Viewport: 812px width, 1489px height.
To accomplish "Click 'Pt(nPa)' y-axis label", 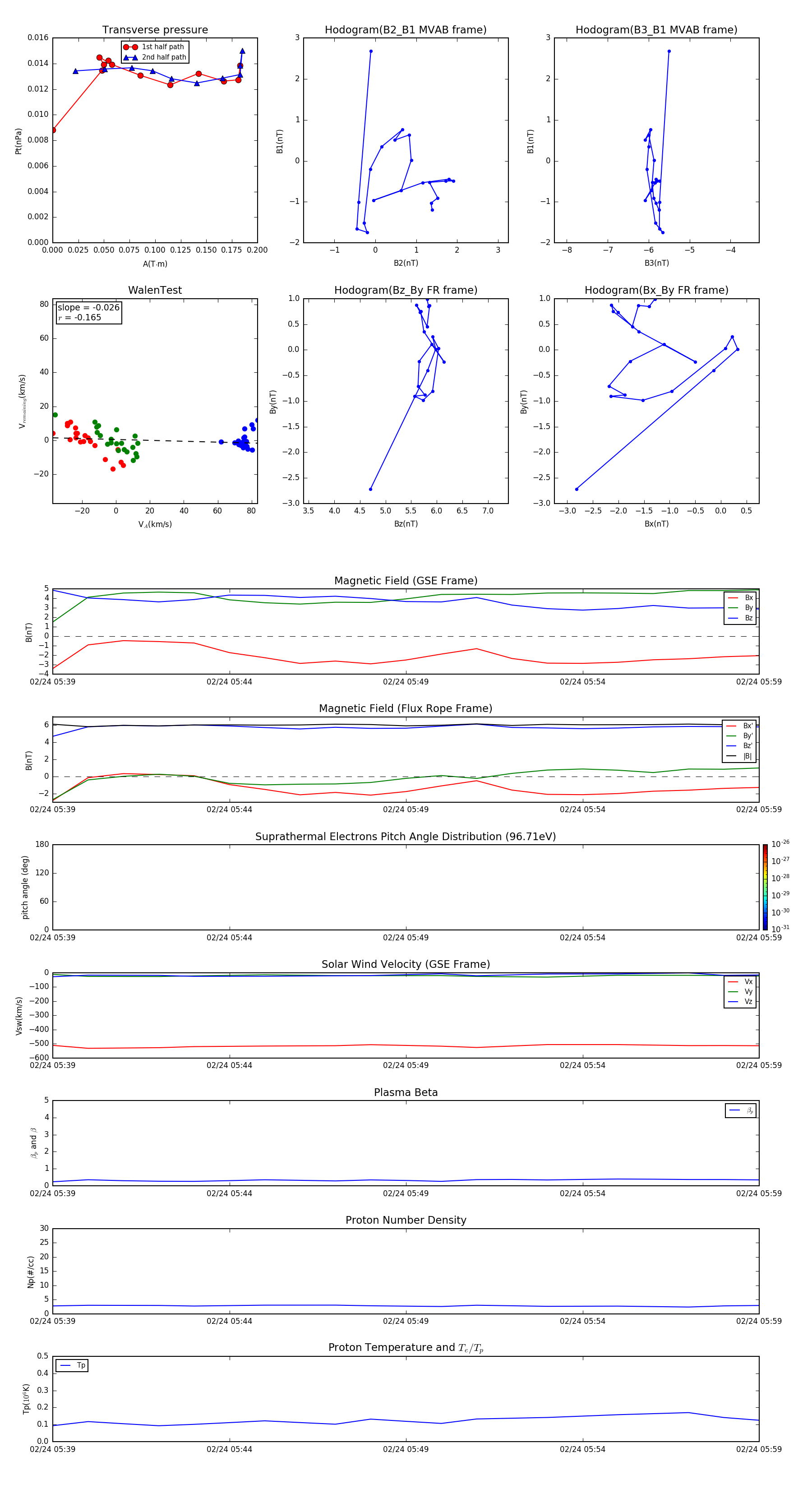I will click(18, 141).
